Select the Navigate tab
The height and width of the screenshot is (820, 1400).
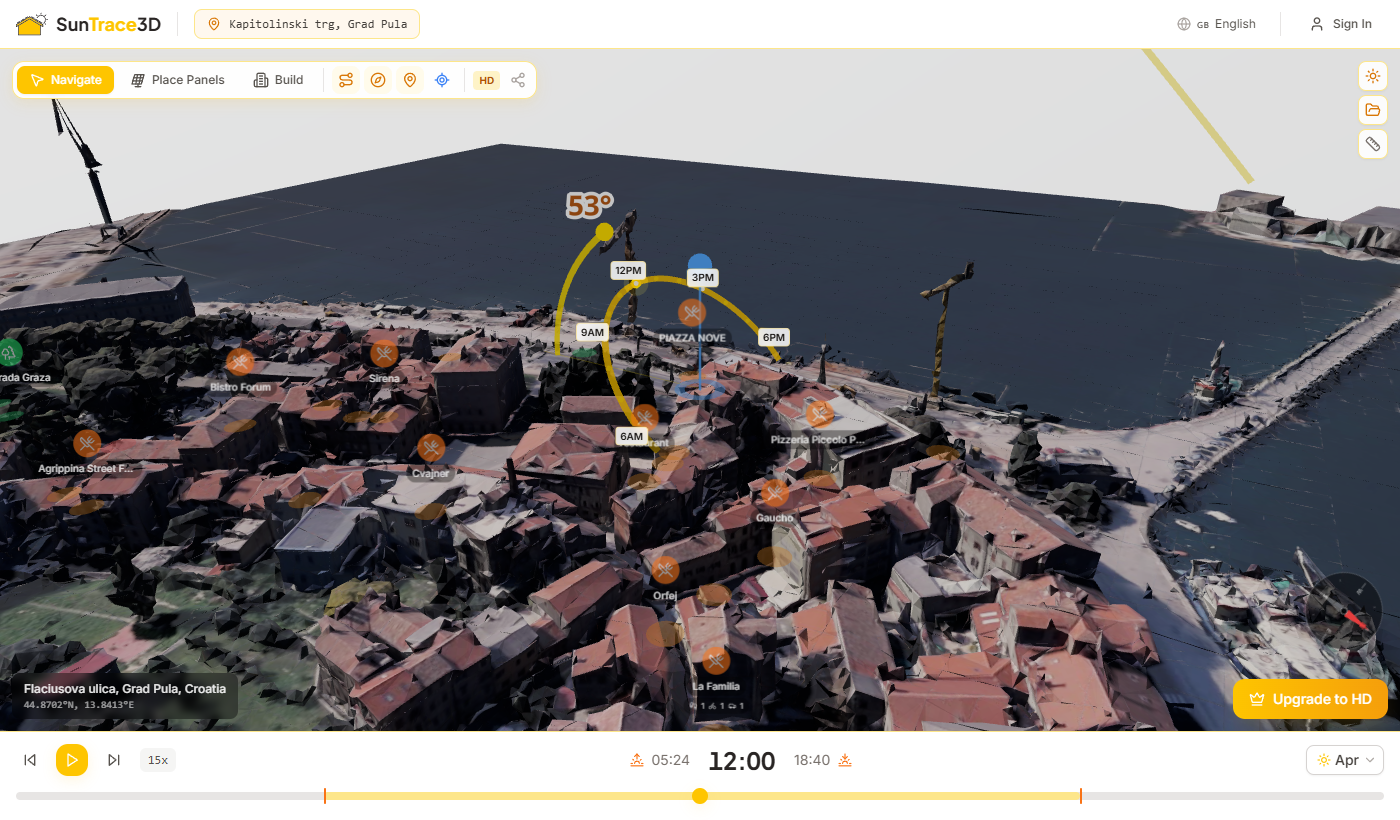tap(65, 79)
